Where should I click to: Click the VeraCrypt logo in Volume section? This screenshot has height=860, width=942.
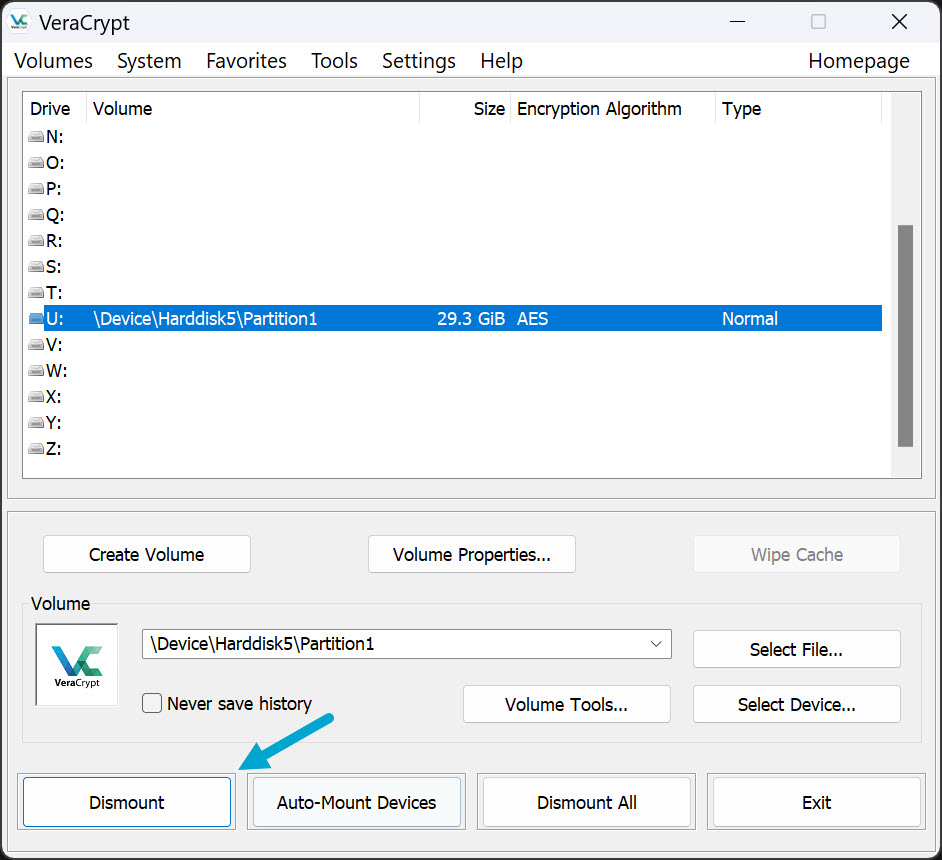(77, 665)
